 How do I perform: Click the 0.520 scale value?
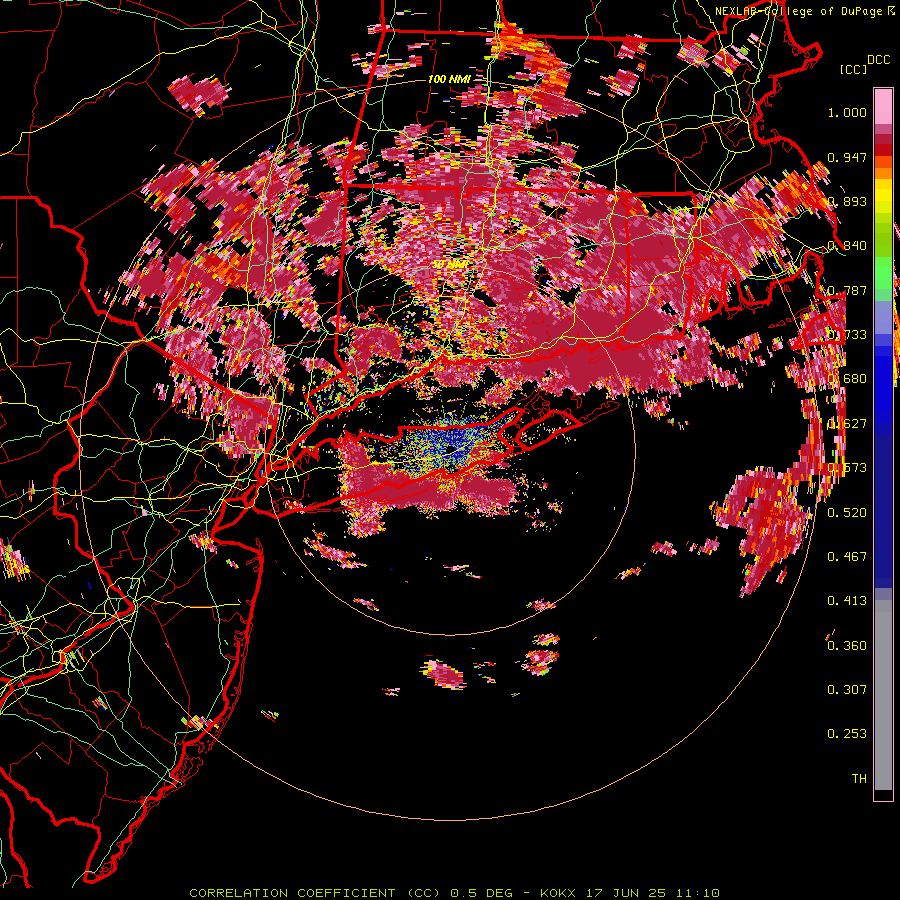point(847,512)
